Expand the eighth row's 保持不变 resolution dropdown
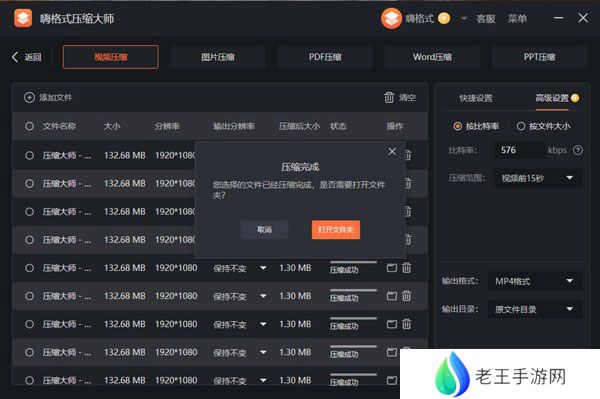 point(263,352)
